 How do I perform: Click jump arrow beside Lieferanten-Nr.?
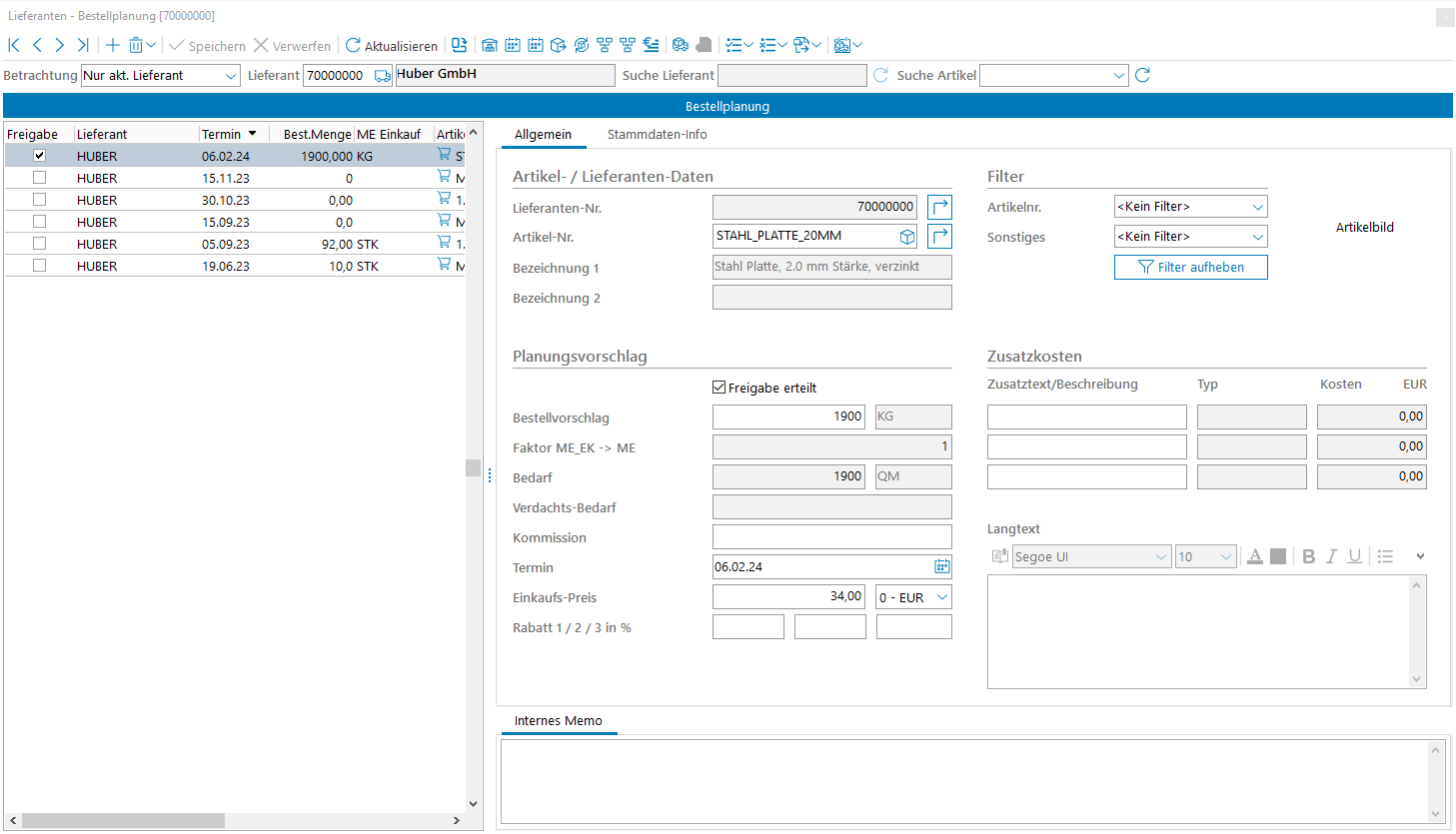pyautogui.click(x=939, y=207)
